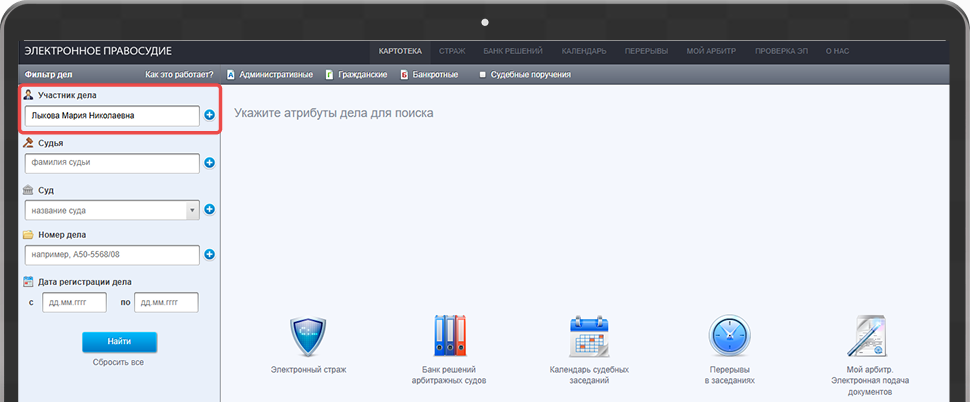Enable the Судебные поручения checkbox
The width and height of the screenshot is (970, 402).
[x=482, y=74]
